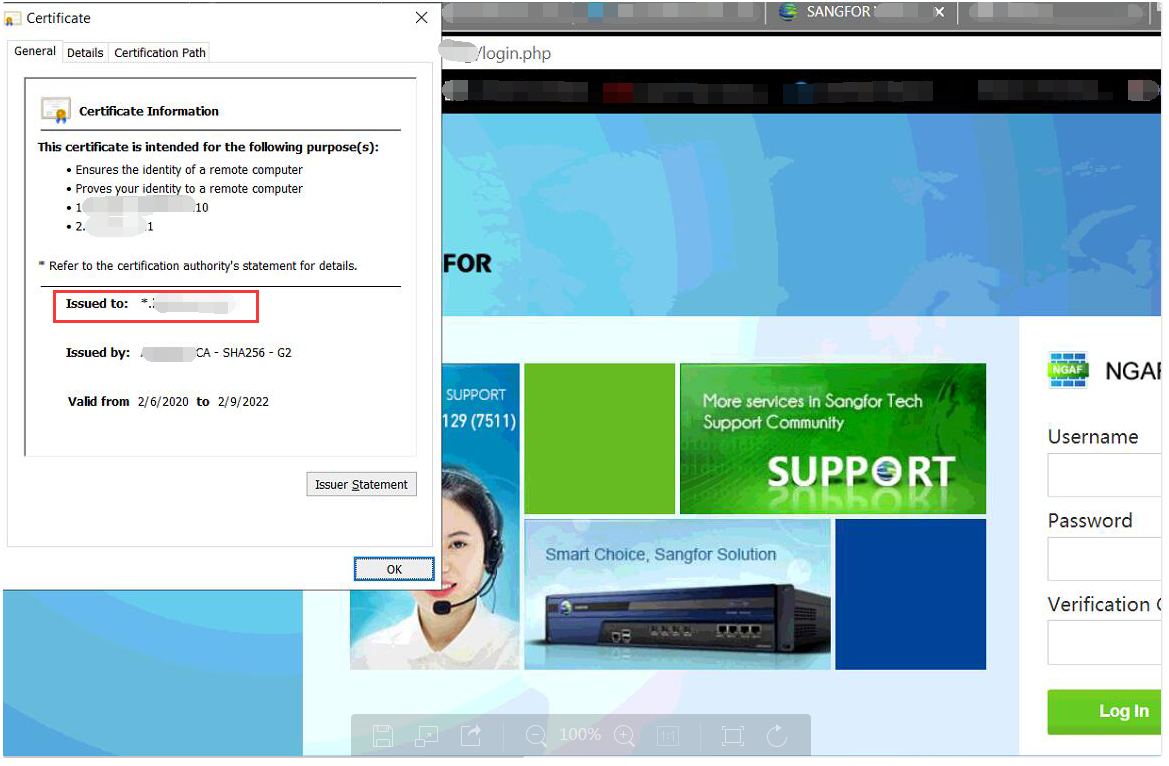This screenshot has height=766, width=1169.
Task: Click the fit-to-screen frame icon
Action: click(x=733, y=737)
